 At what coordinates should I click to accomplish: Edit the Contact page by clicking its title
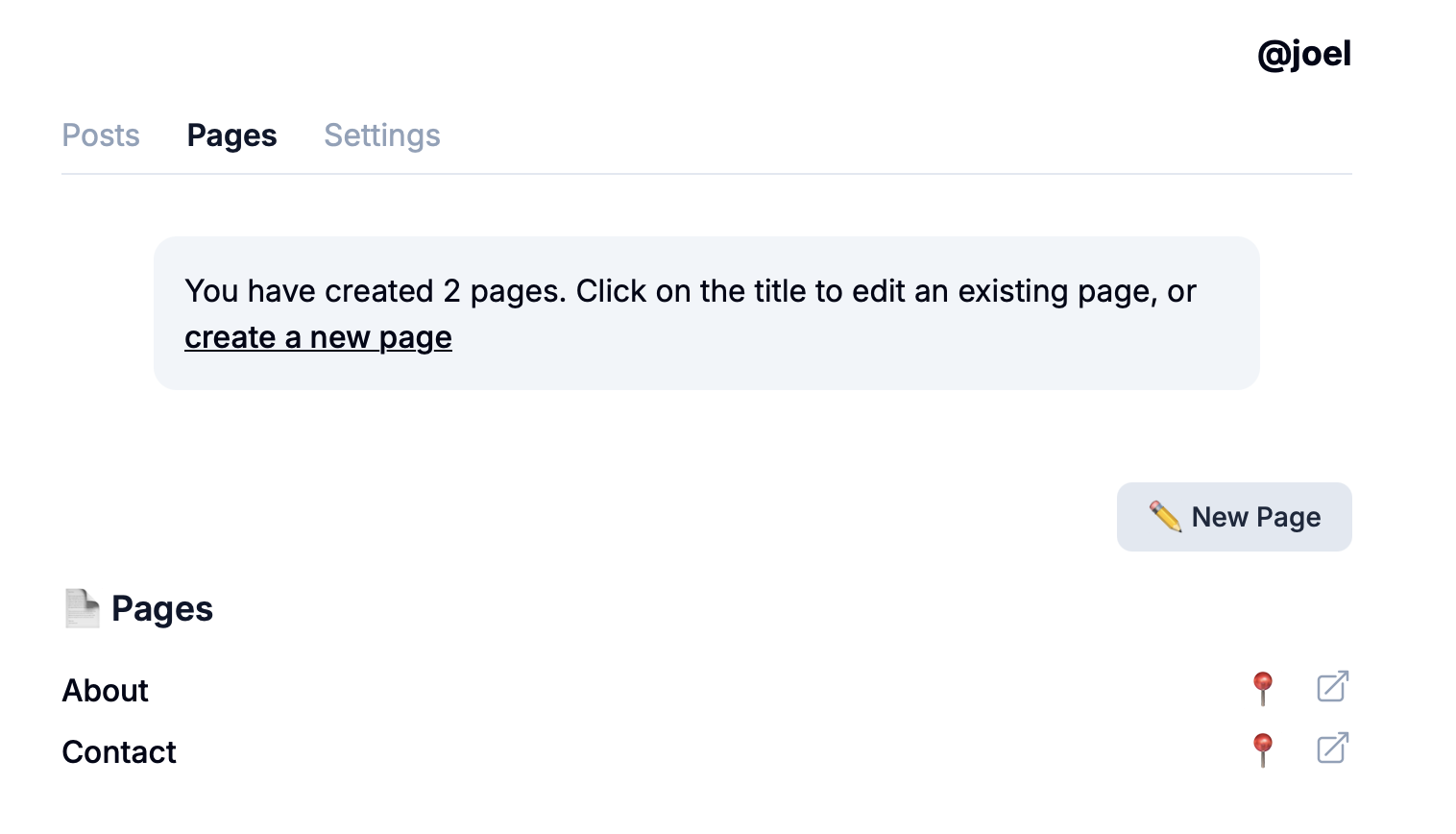pos(119,752)
